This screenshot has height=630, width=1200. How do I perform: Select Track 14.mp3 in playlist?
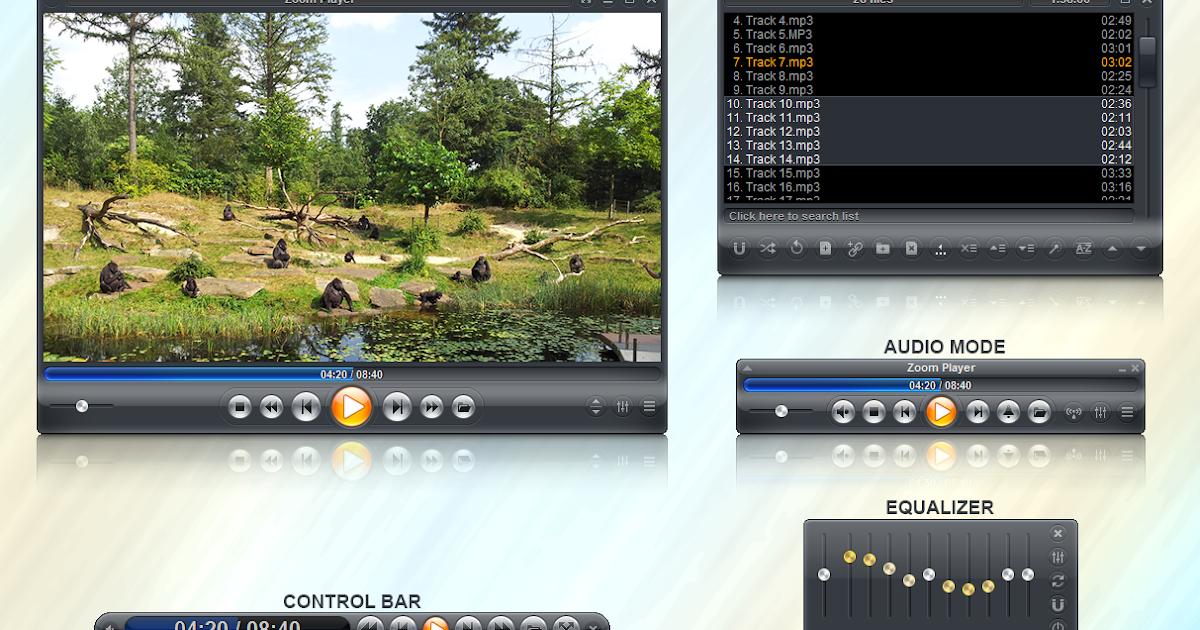point(929,159)
